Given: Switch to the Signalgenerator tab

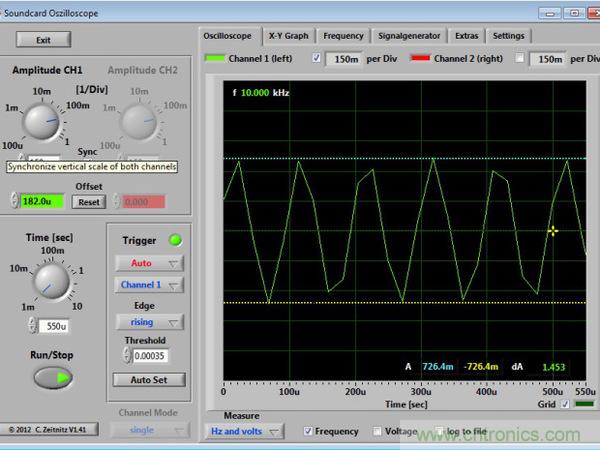Looking at the screenshot, I should coord(408,35).
